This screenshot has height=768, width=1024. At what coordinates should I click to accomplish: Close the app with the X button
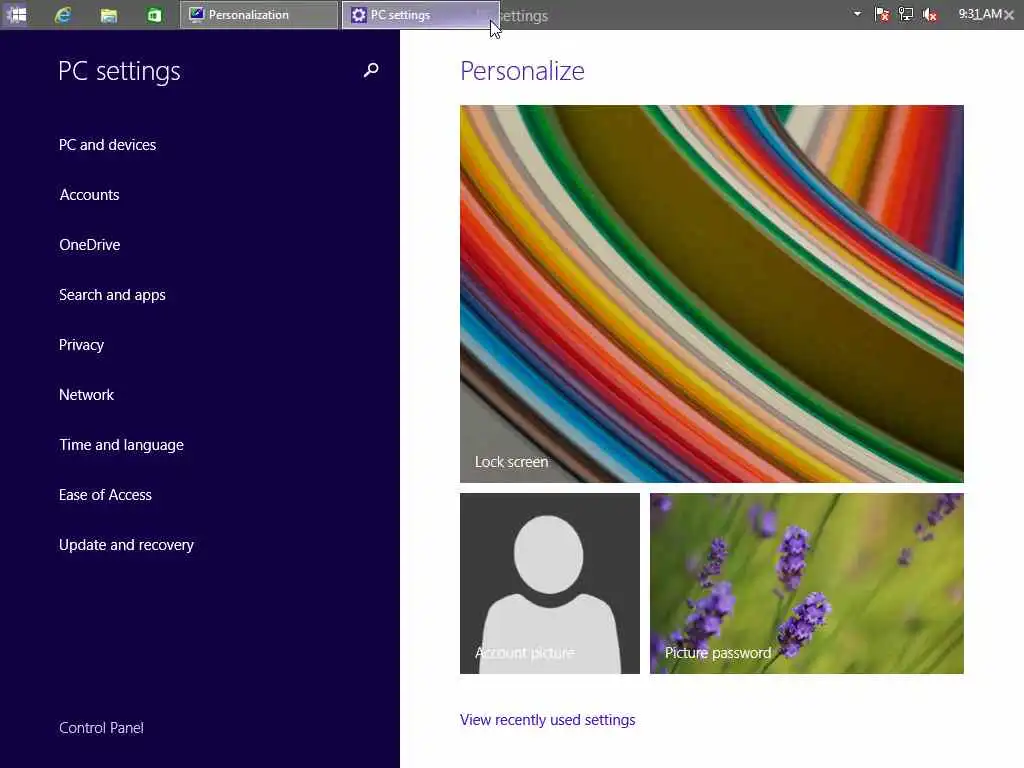coord(1009,15)
